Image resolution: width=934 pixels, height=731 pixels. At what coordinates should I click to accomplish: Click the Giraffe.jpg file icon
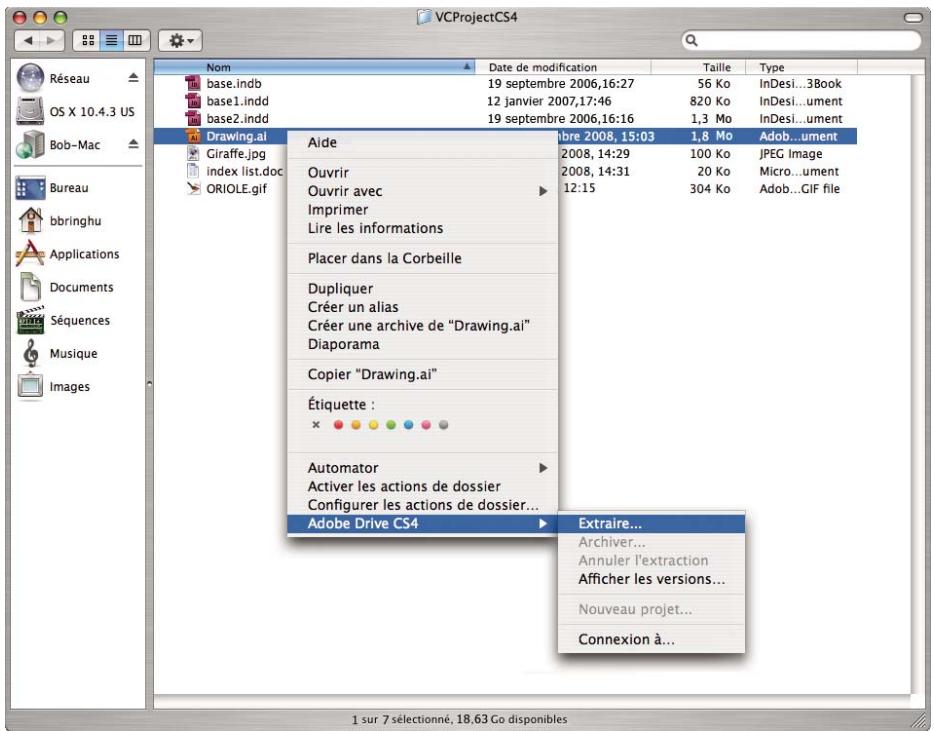(192, 153)
